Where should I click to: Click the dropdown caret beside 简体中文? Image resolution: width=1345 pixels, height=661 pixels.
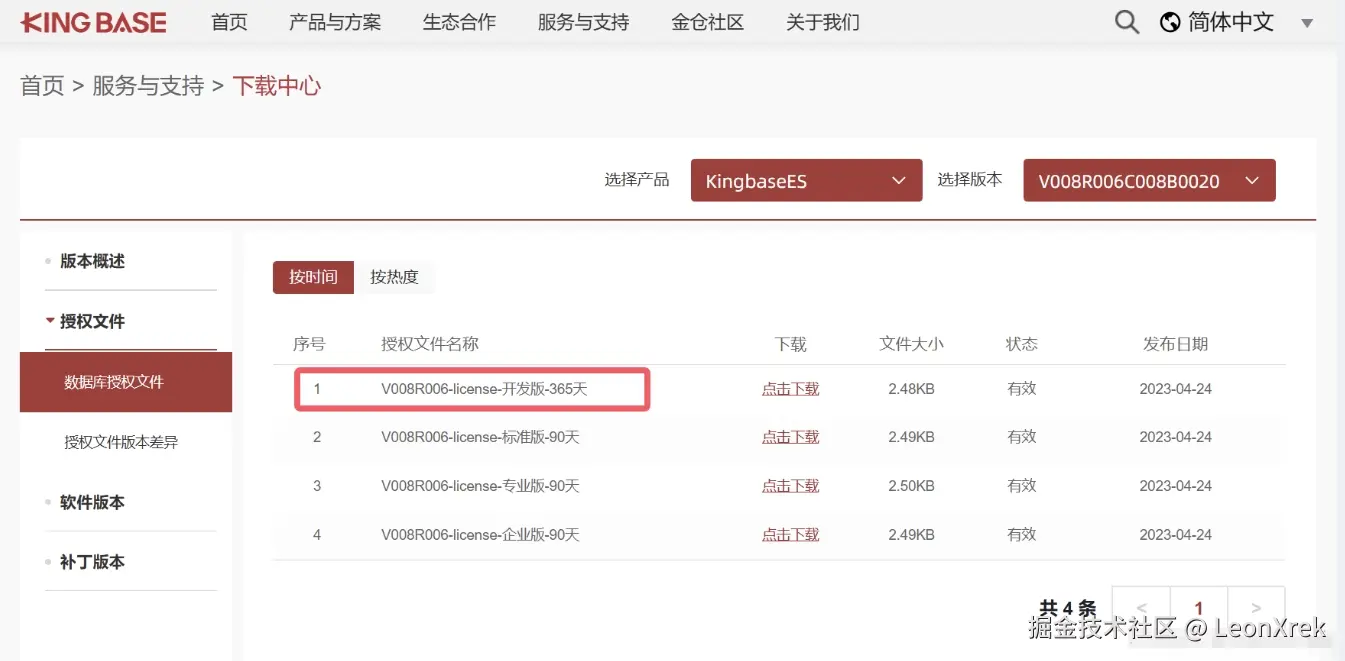[x=1307, y=22]
